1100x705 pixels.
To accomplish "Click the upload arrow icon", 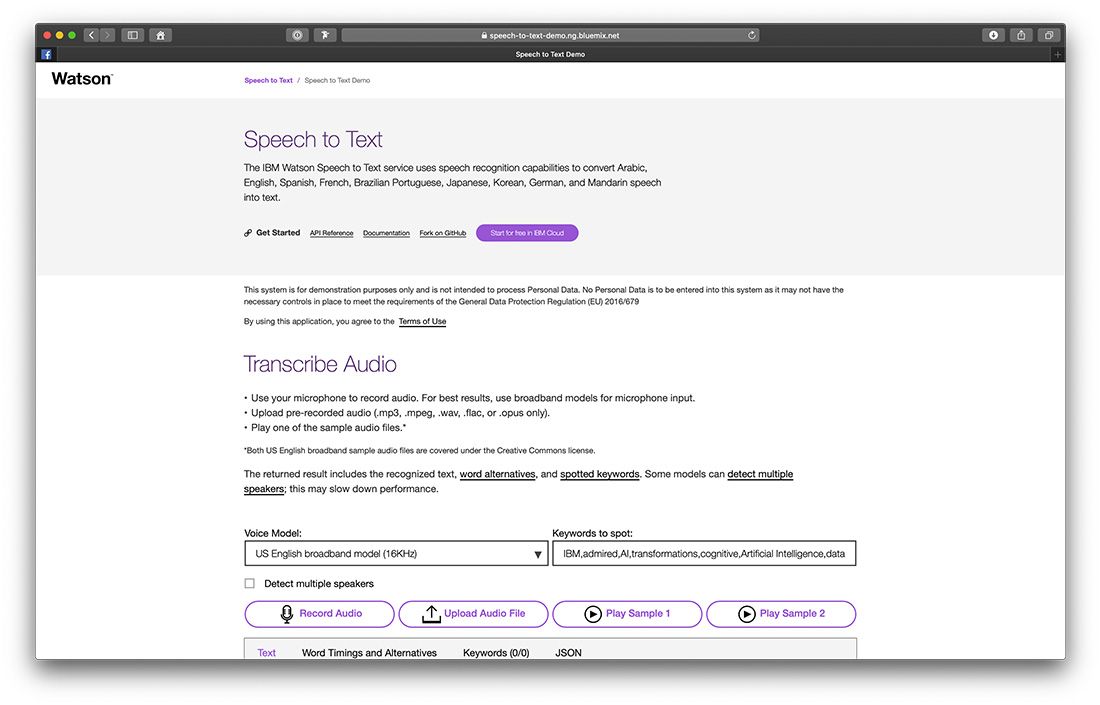I will click(431, 614).
